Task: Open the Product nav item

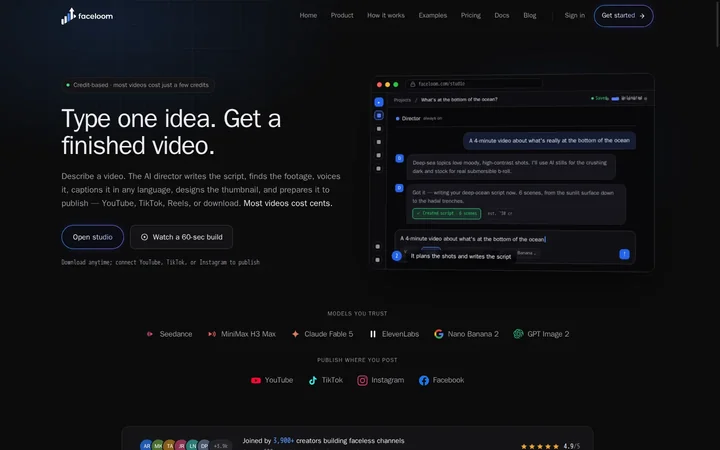Action: click(x=342, y=16)
